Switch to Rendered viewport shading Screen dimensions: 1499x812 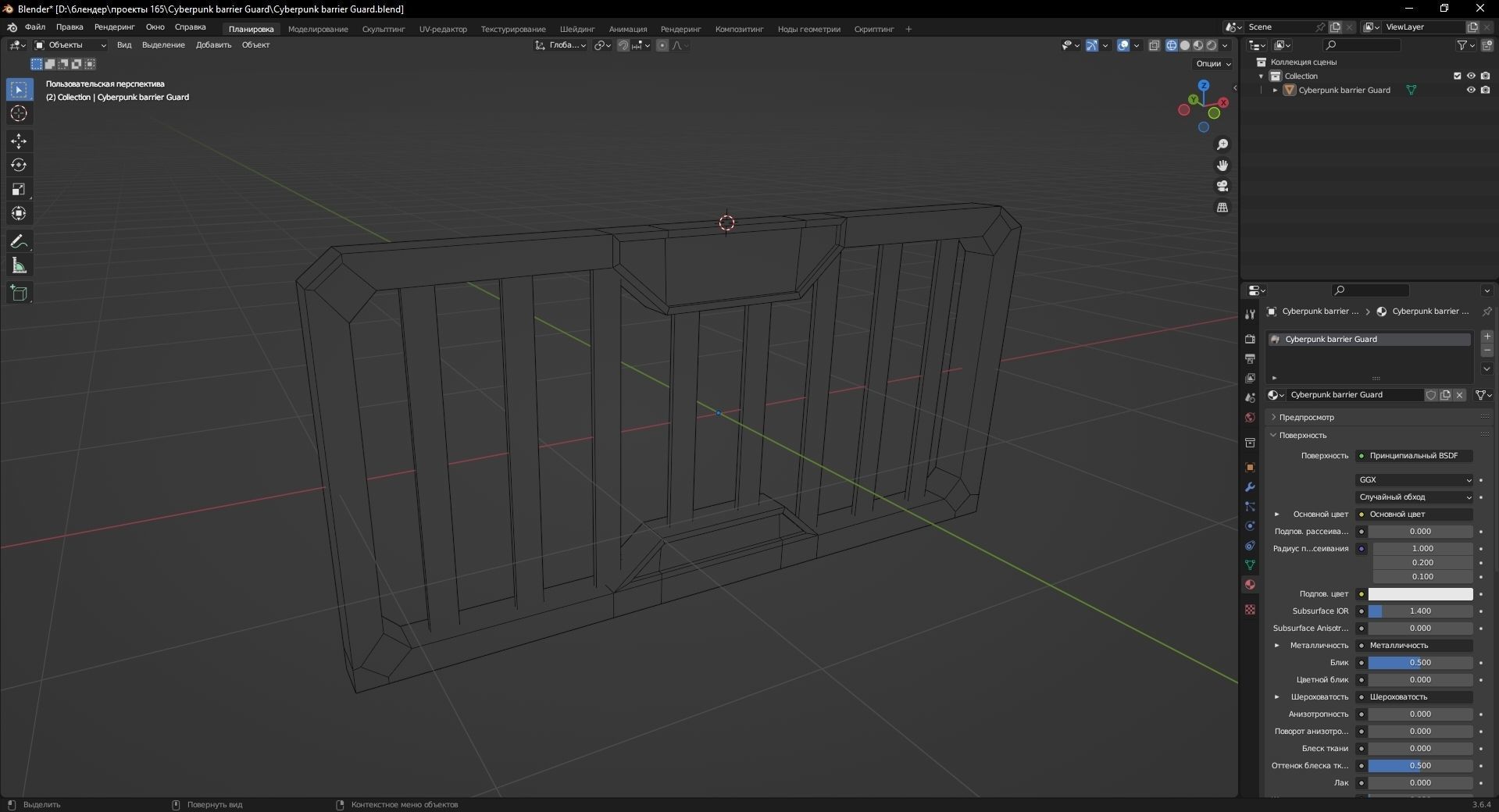(1212, 45)
